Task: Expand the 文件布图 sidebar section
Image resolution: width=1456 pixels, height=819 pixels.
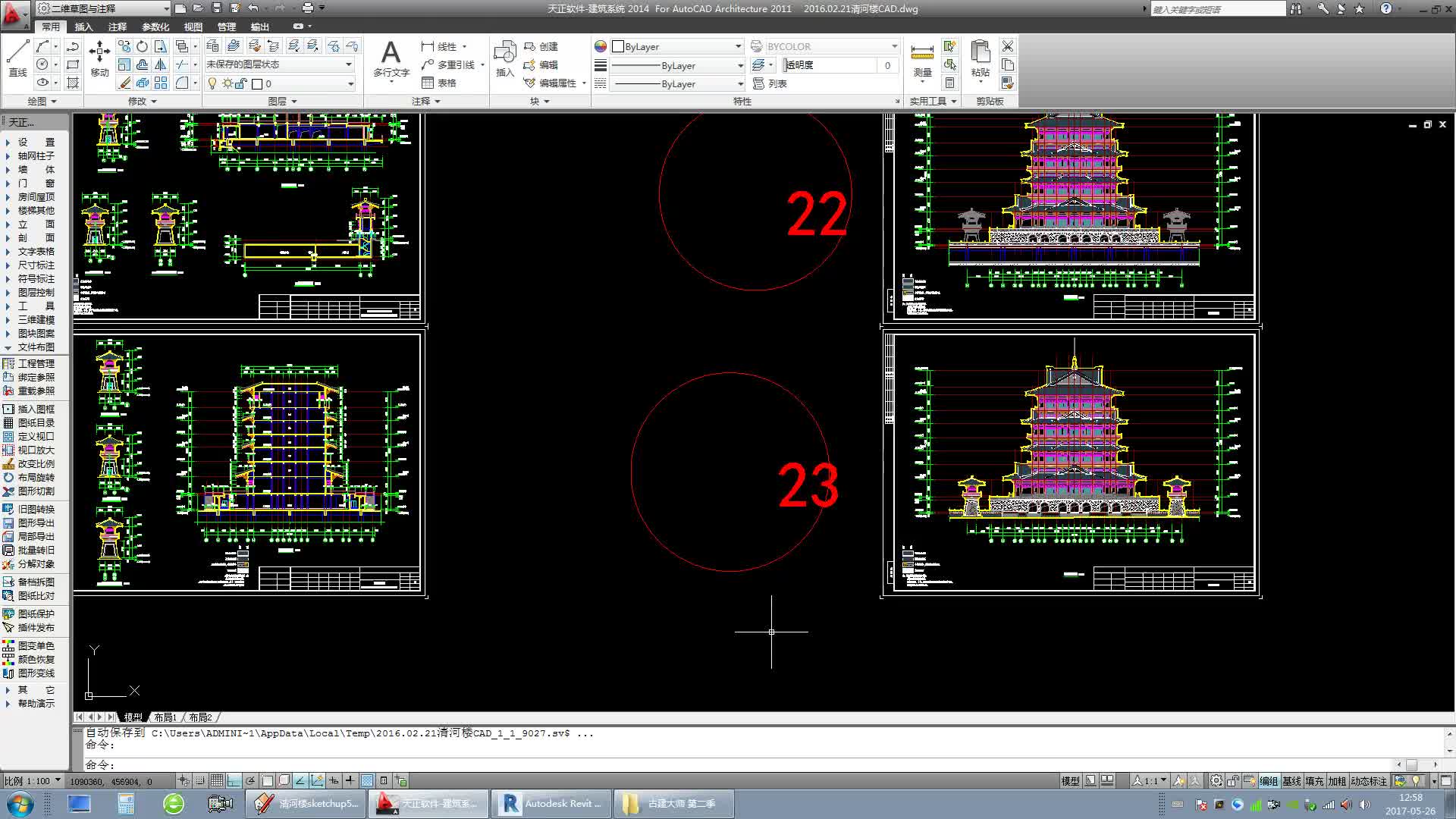Action: [x=36, y=347]
